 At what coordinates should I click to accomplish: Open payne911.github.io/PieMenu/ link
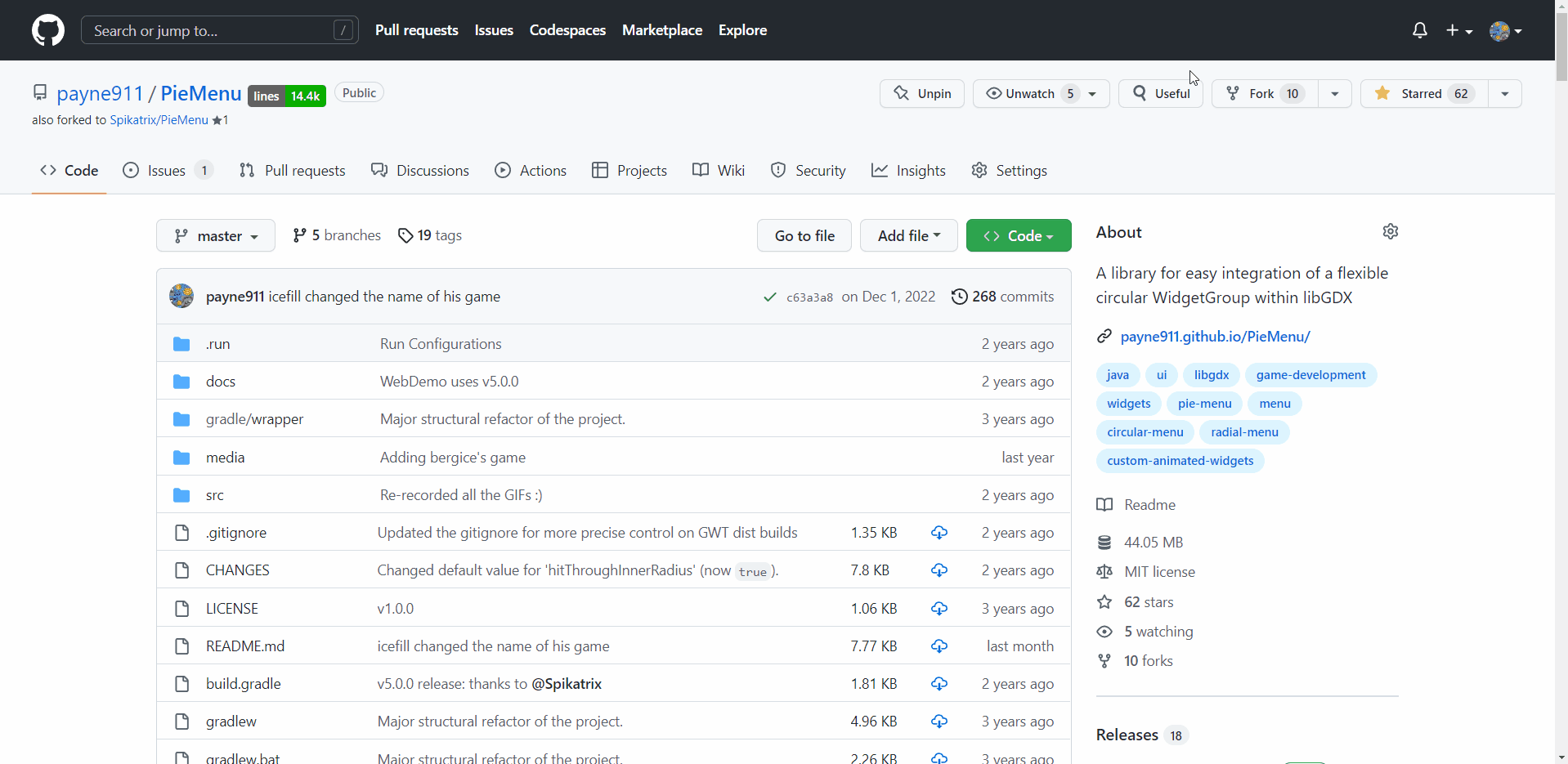tap(1215, 336)
